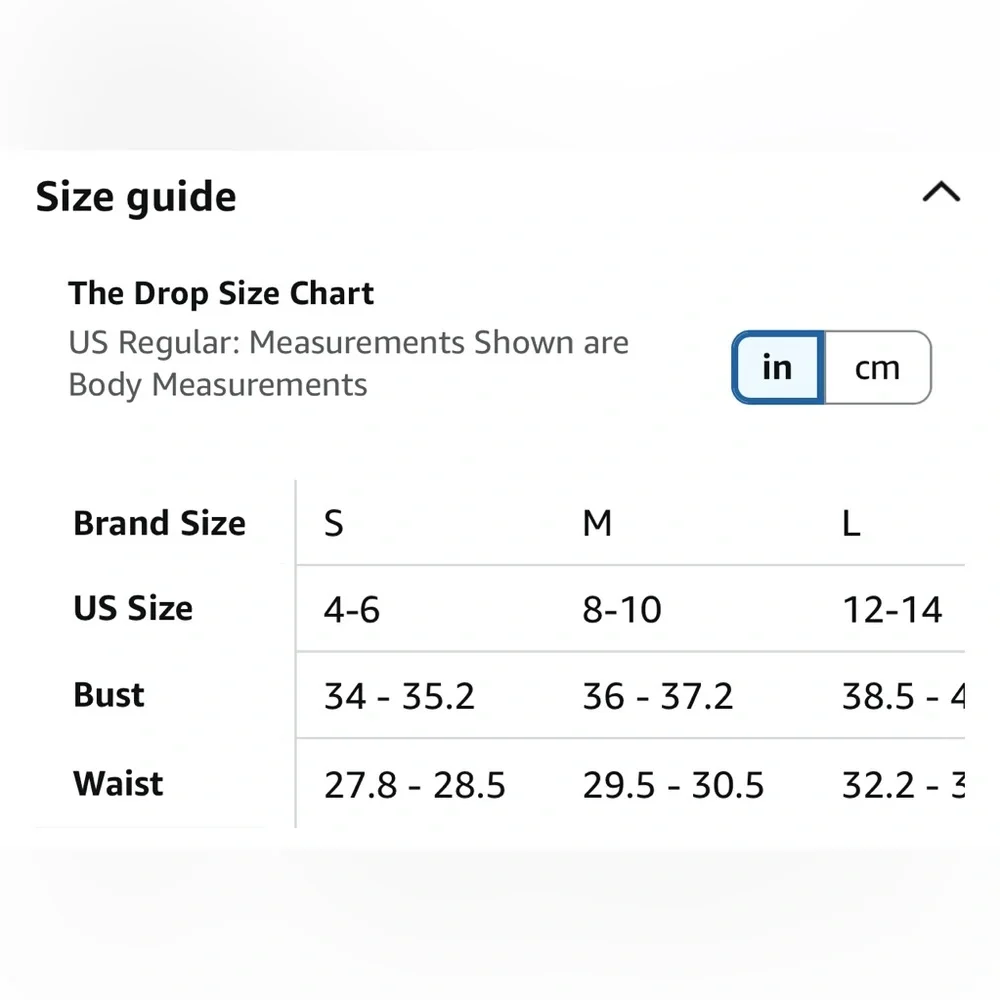Select the S brand size column
The height and width of the screenshot is (1000, 1000).
click(334, 524)
